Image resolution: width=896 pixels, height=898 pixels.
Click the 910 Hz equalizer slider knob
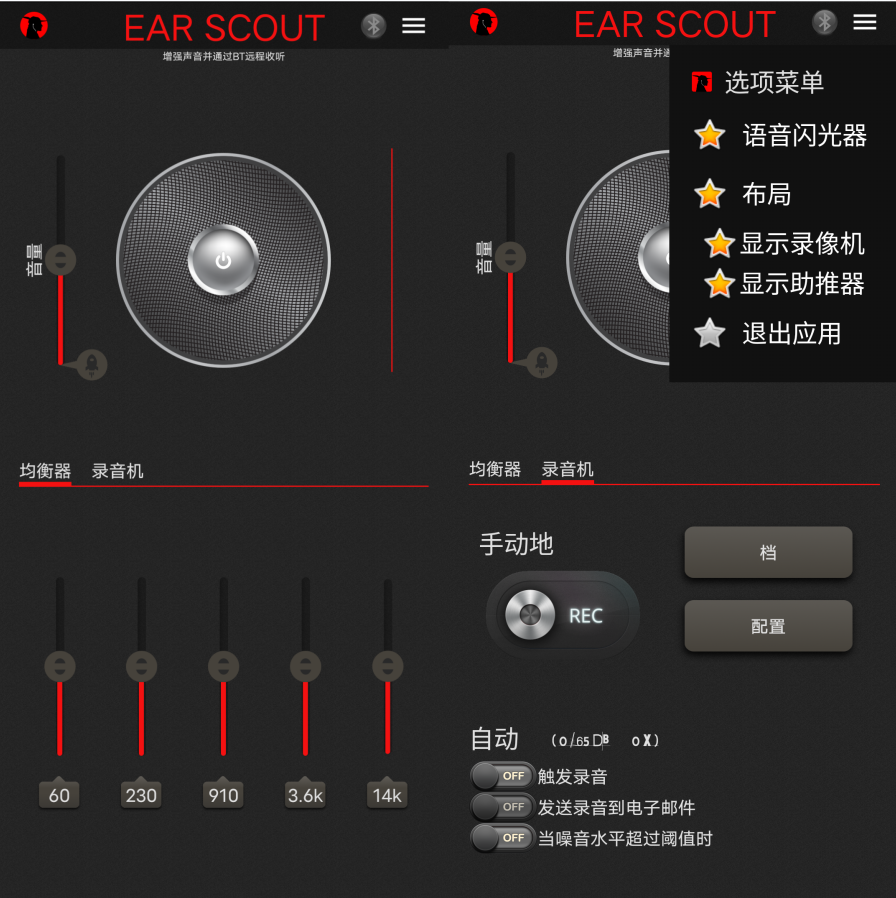(223, 667)
